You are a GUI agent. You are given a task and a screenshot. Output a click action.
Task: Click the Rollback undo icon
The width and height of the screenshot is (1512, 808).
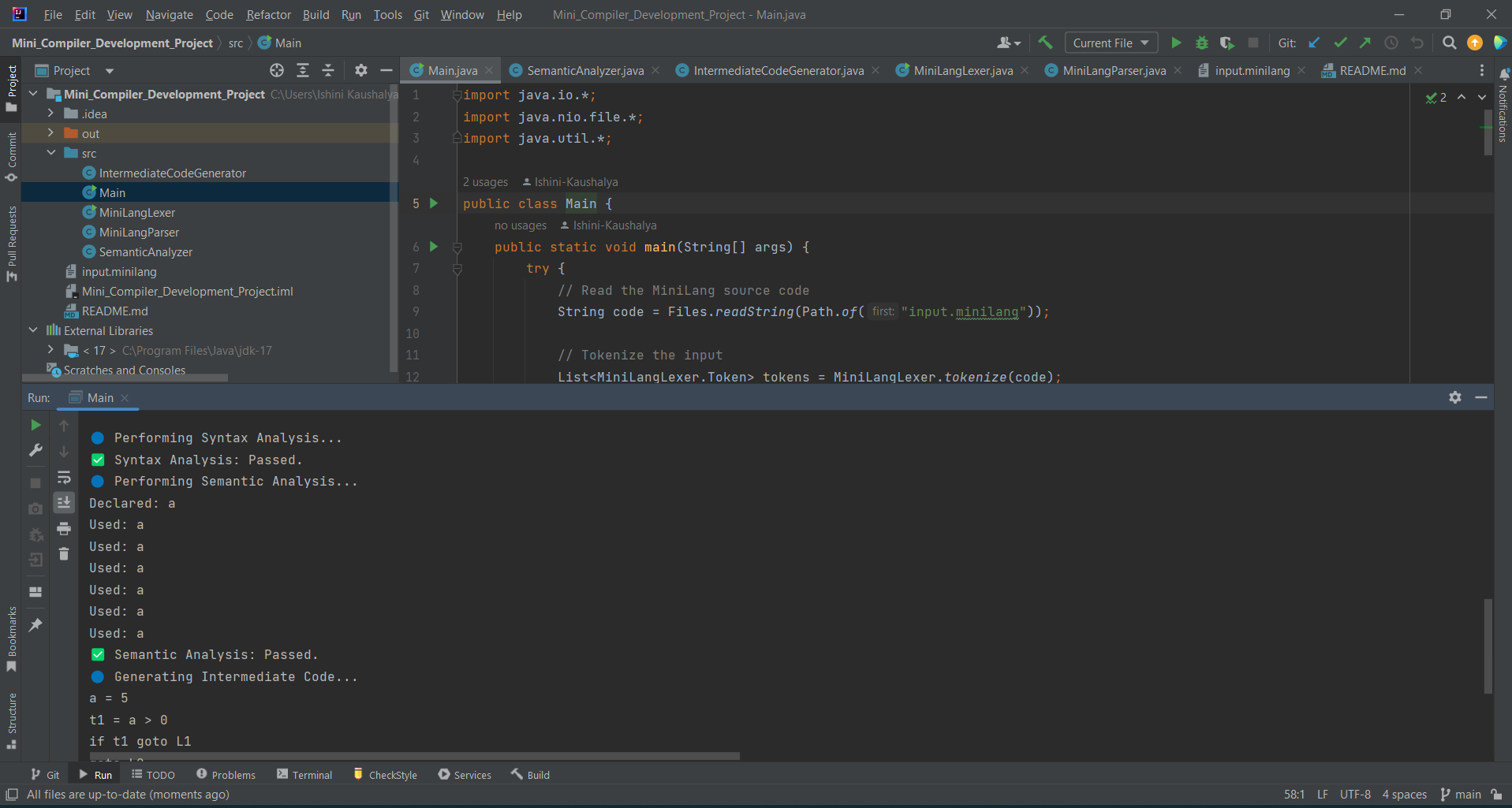pos(1417,43)
